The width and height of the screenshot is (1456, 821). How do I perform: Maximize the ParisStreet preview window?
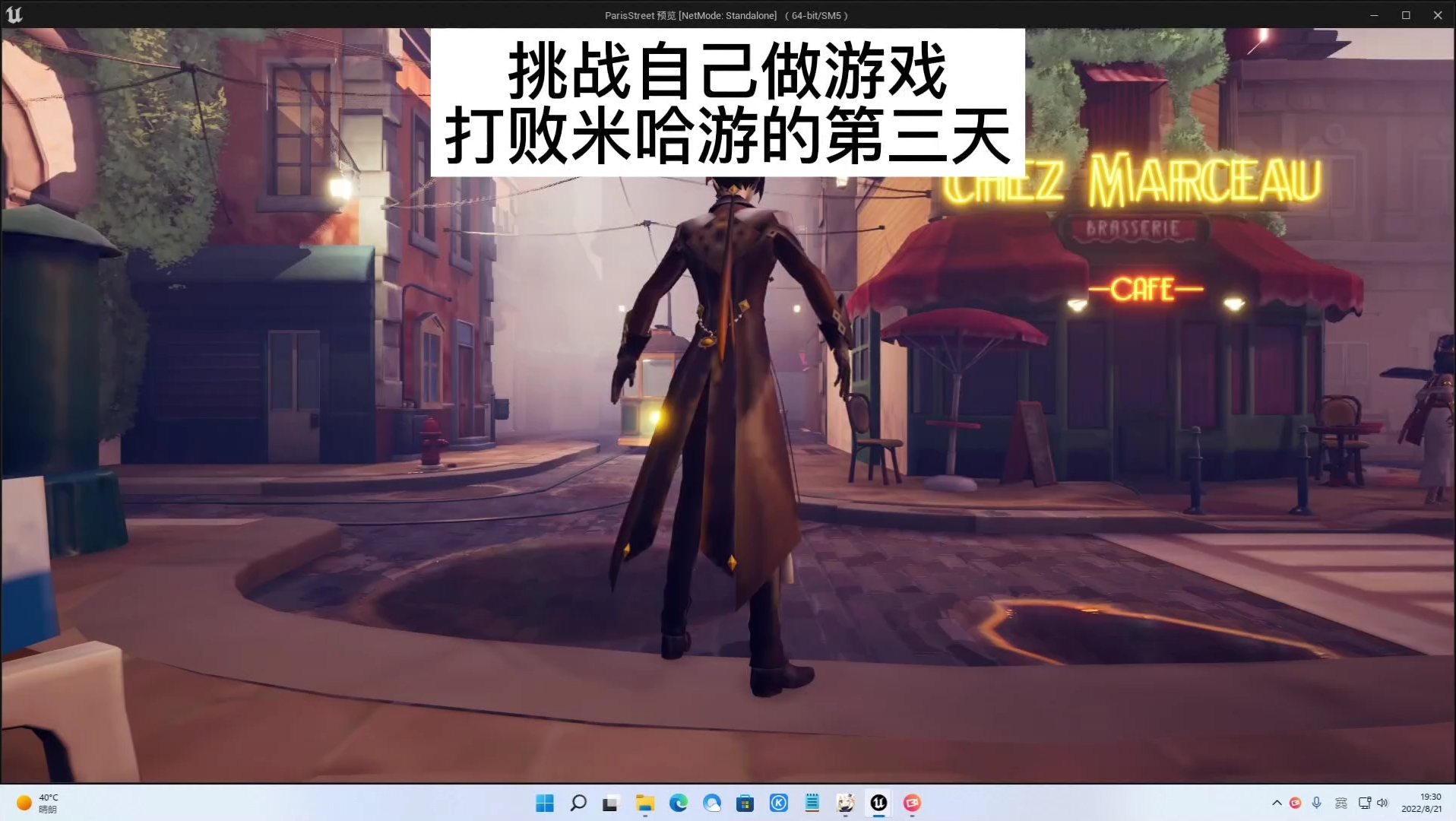point(1406,15)
